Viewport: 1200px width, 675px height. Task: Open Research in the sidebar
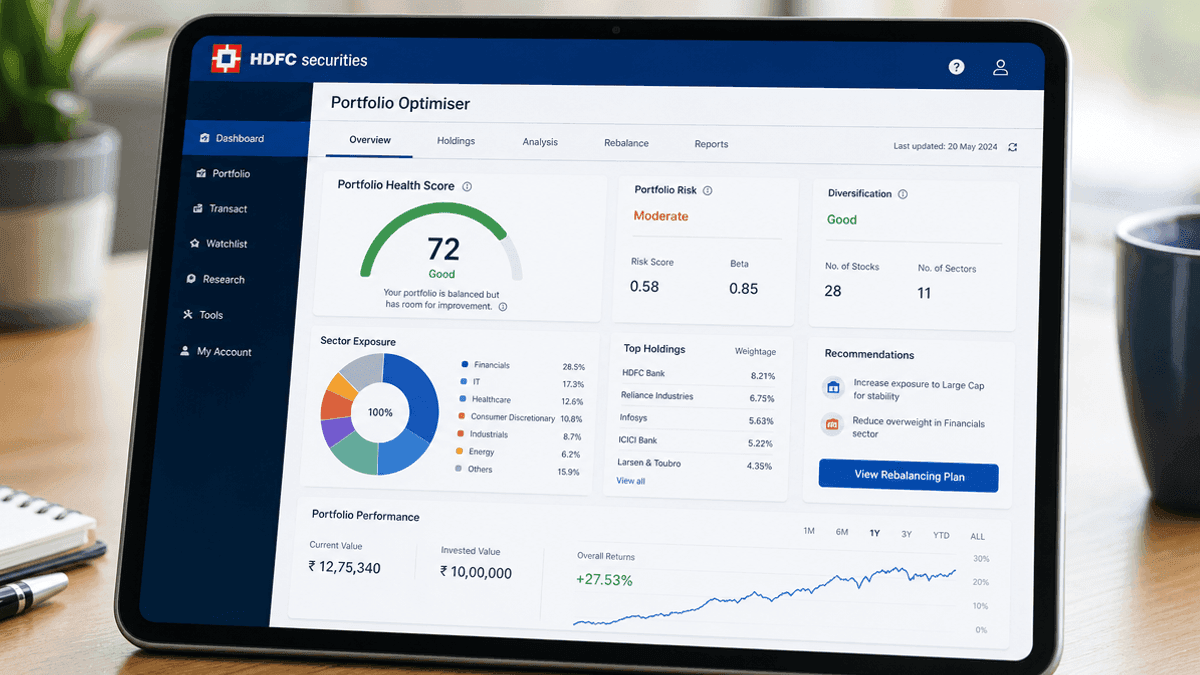pyautogui.click(x=223, y=280)
